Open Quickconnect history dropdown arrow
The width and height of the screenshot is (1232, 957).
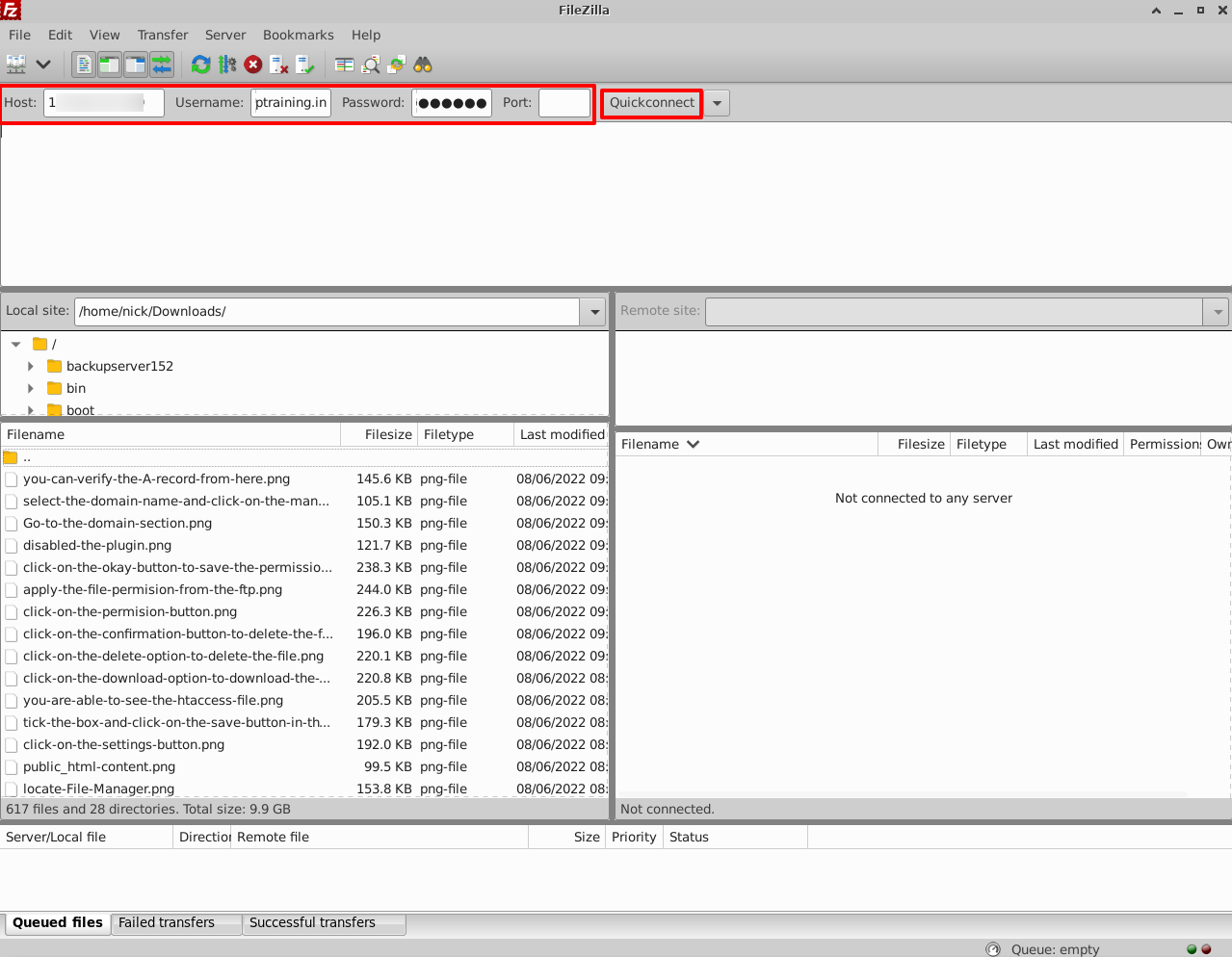pyautogui.click(x=717, y=103)
